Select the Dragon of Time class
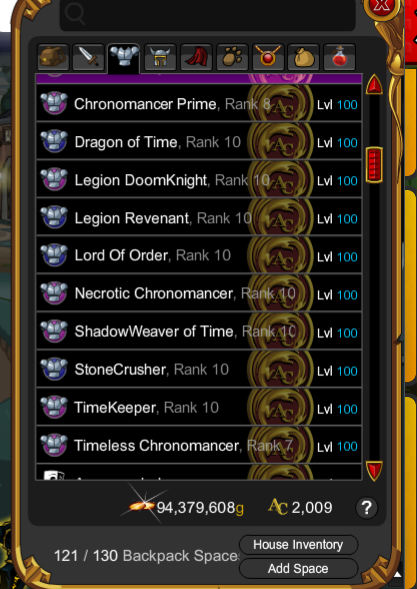This screenshot has width=417, height=589. pyautogui.click(x=199, y=142)
